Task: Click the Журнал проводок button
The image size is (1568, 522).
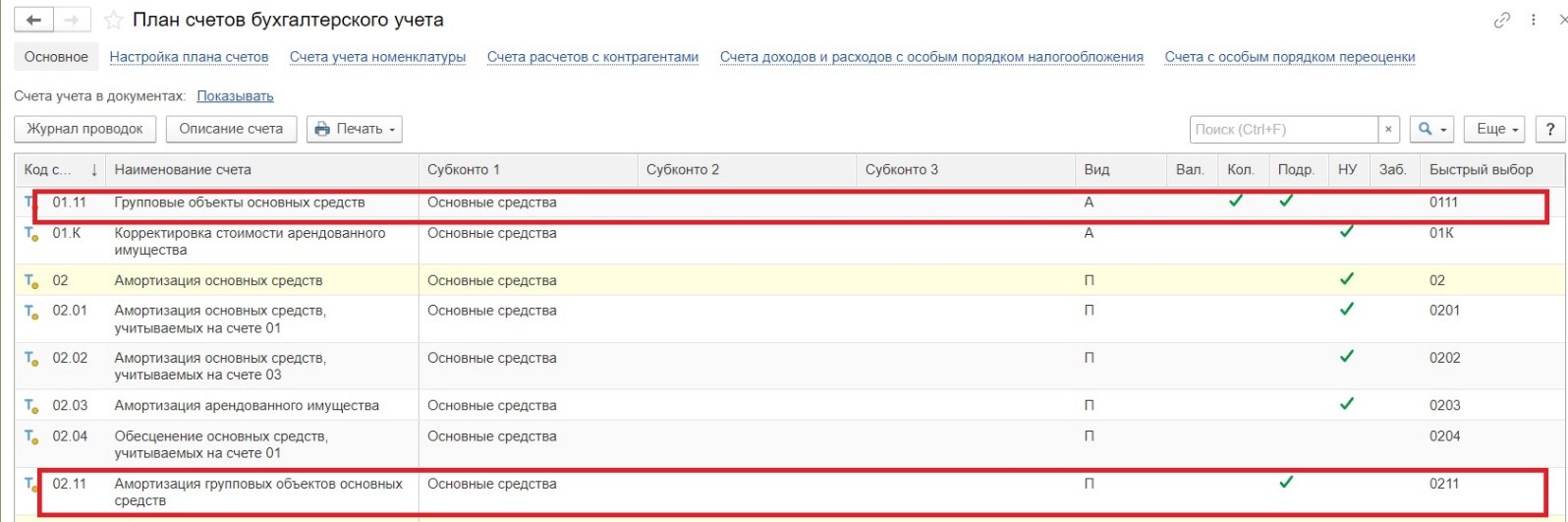Action: 84,129
